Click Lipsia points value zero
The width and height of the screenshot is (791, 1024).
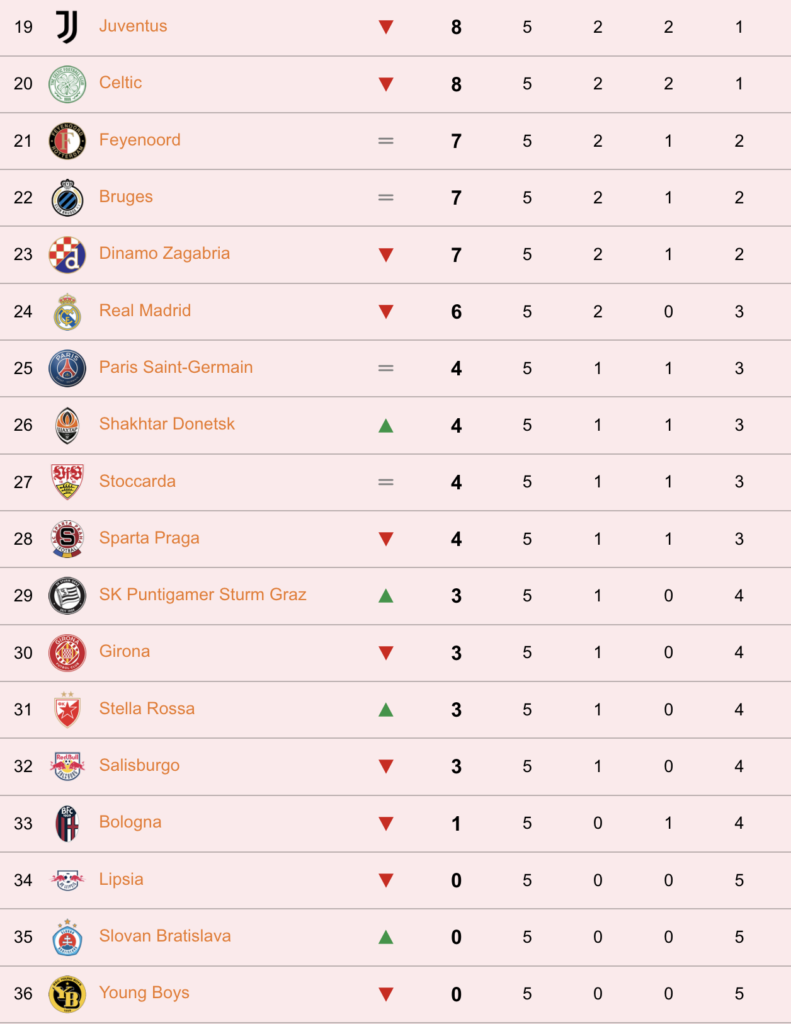pos(457,880)
